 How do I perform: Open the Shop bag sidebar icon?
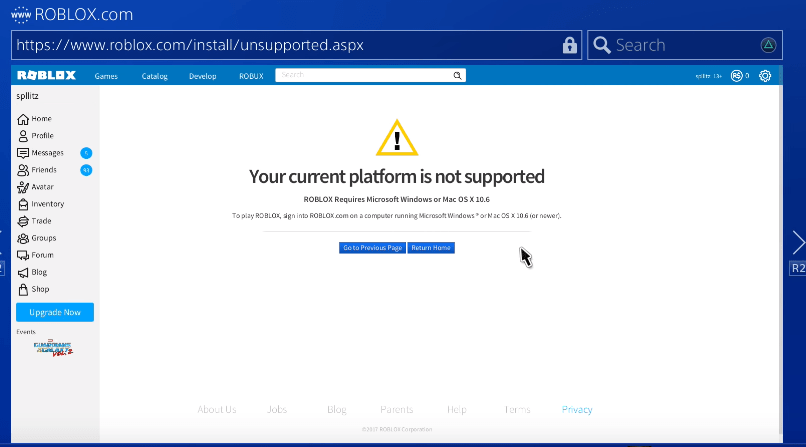(x=23, y=289)
